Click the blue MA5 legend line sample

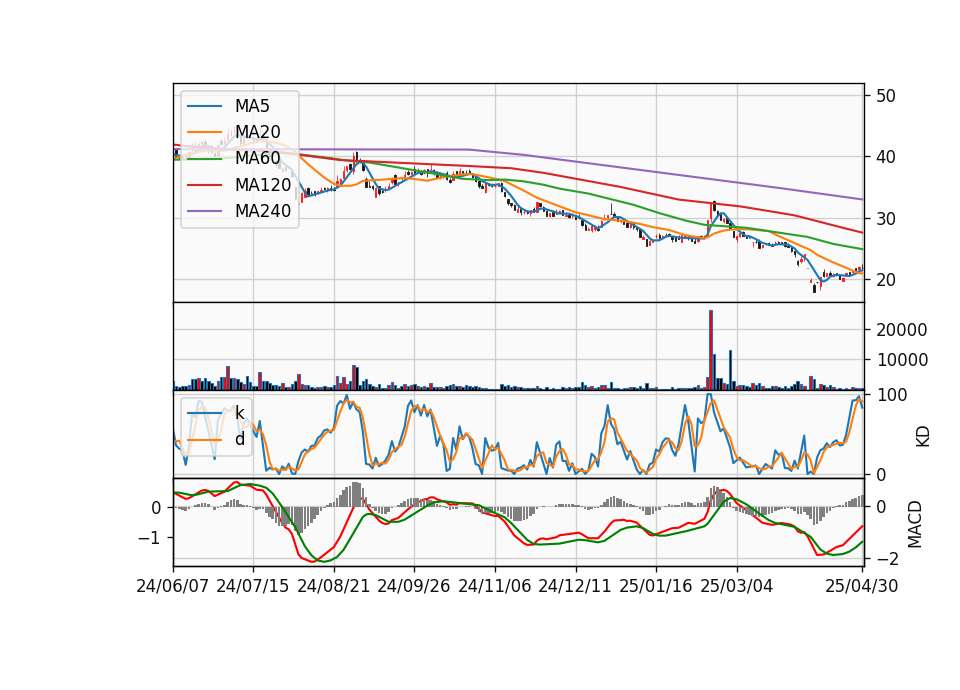click(x=204, y=106)
